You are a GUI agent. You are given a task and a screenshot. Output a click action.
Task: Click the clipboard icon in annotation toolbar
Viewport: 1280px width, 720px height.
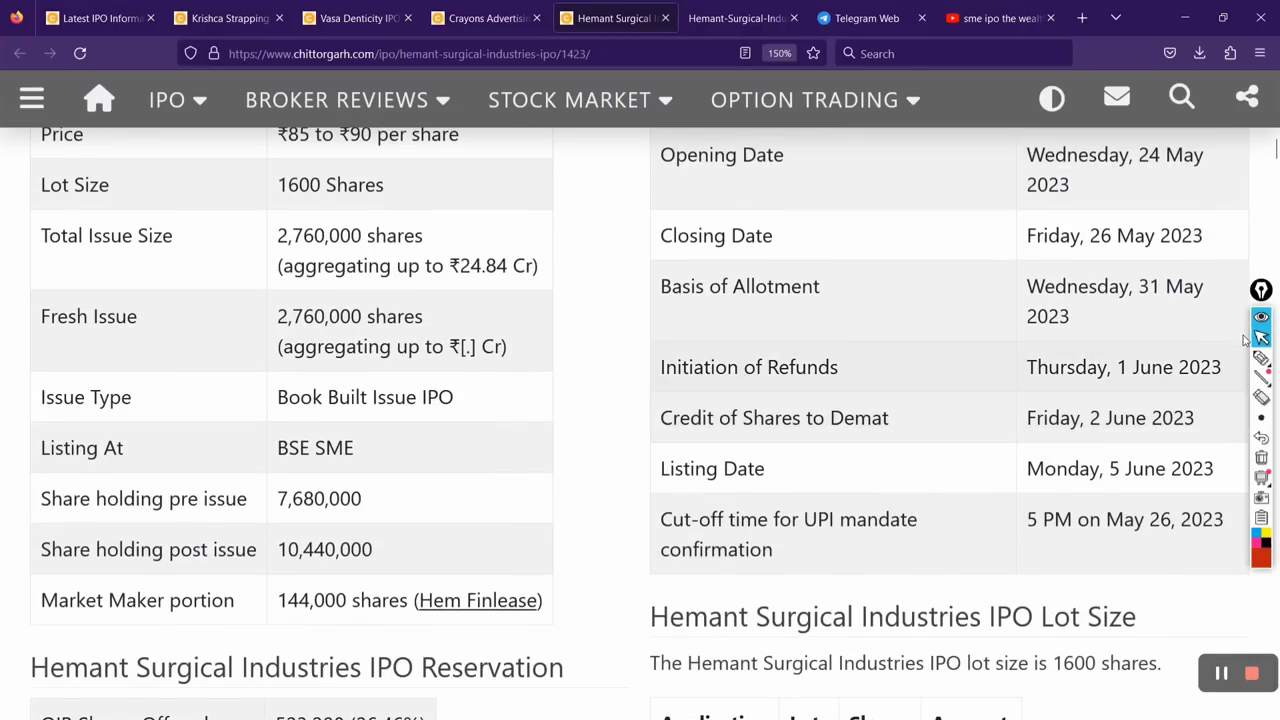1261,517
